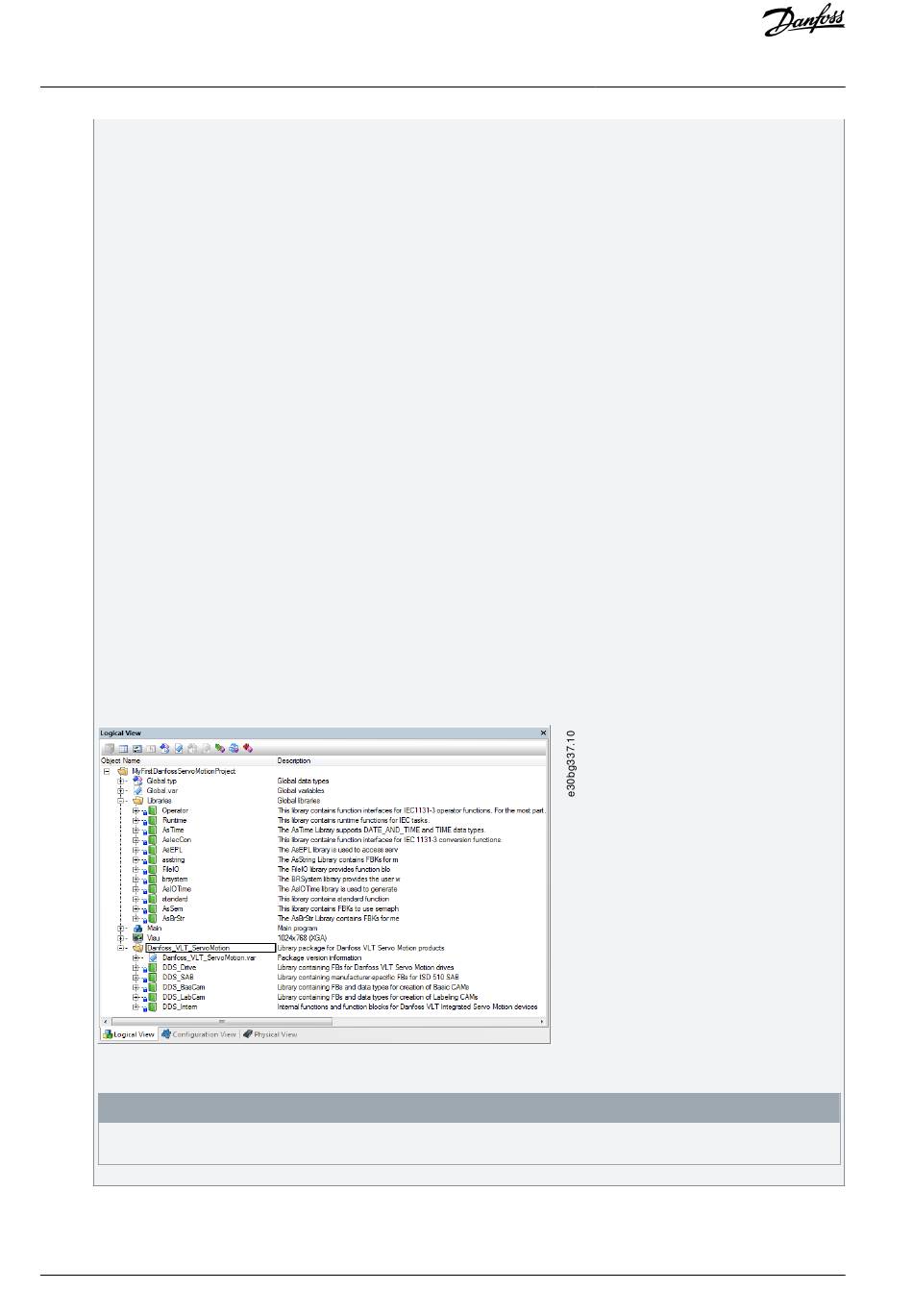The height and width of the screenshot is (1316, 913).
Task: Click the Description column header
Action: click(x=294, y=760)
